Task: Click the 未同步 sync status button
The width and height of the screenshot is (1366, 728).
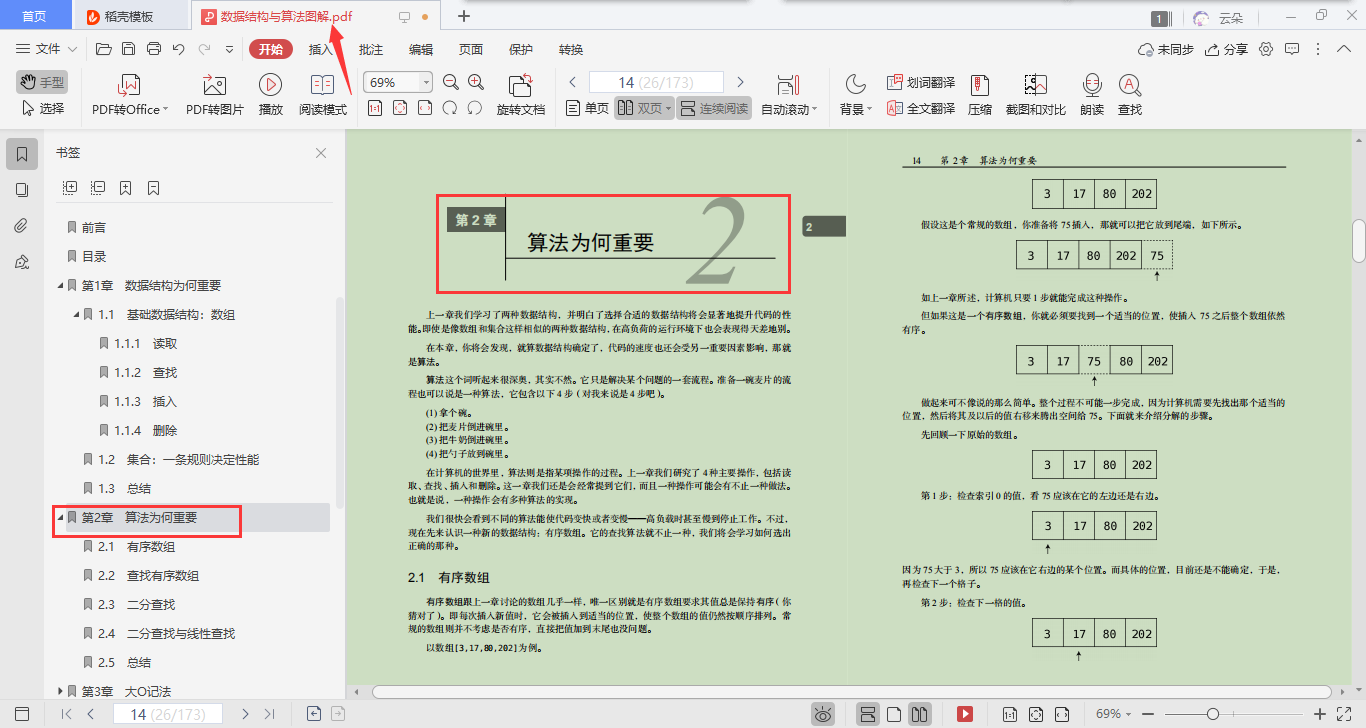Action: (1166, 49)
